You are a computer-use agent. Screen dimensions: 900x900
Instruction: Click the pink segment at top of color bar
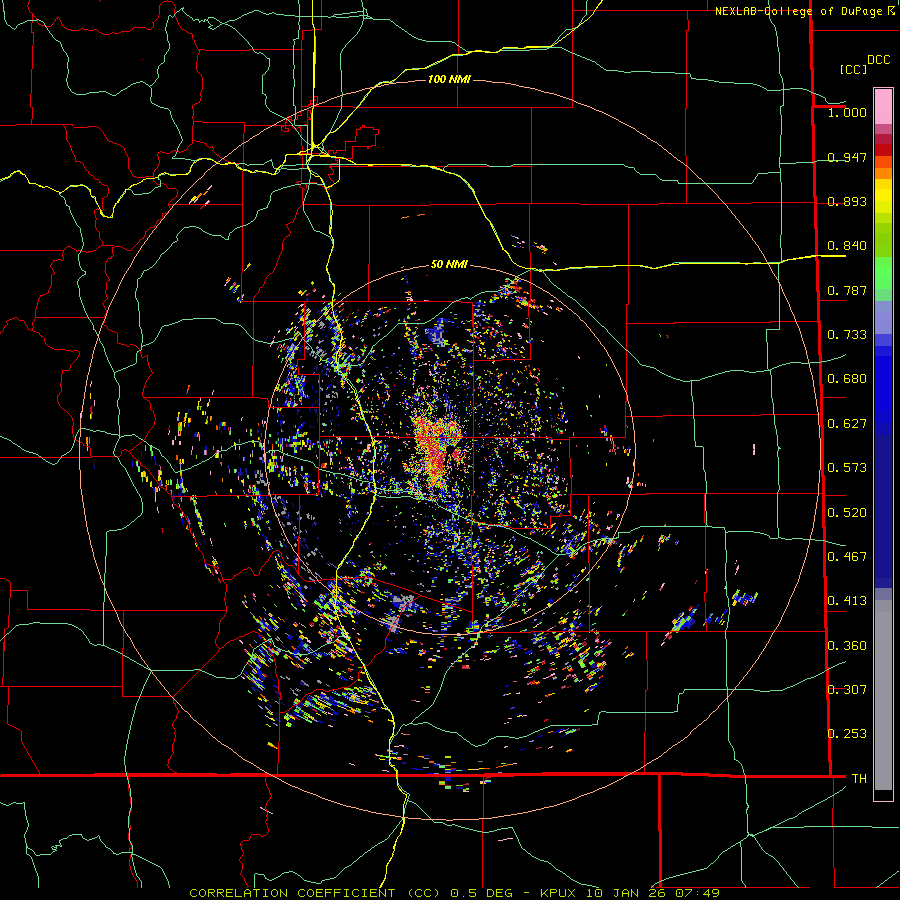883,107
